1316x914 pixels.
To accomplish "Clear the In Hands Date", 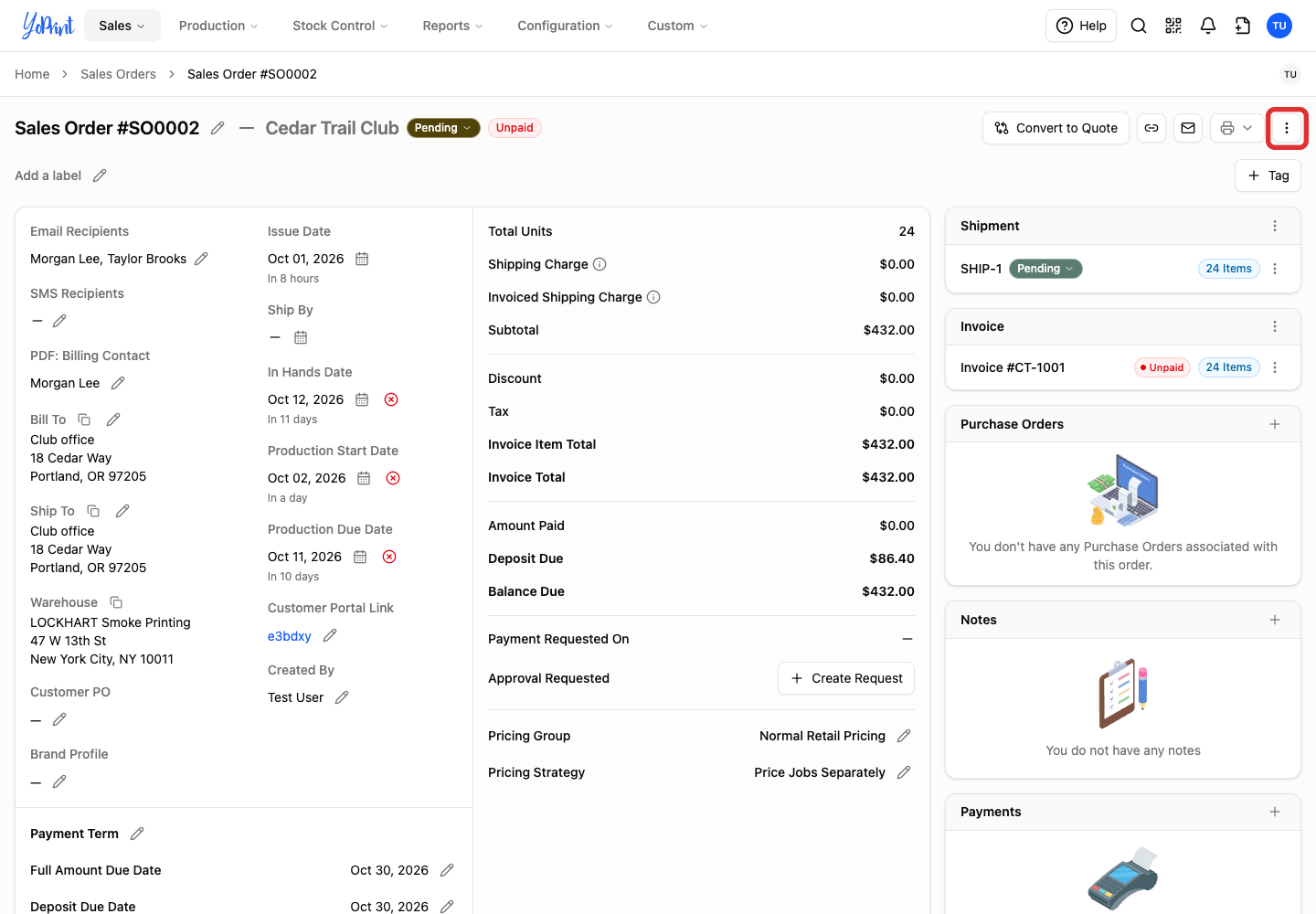I will (x=391, y=399).
